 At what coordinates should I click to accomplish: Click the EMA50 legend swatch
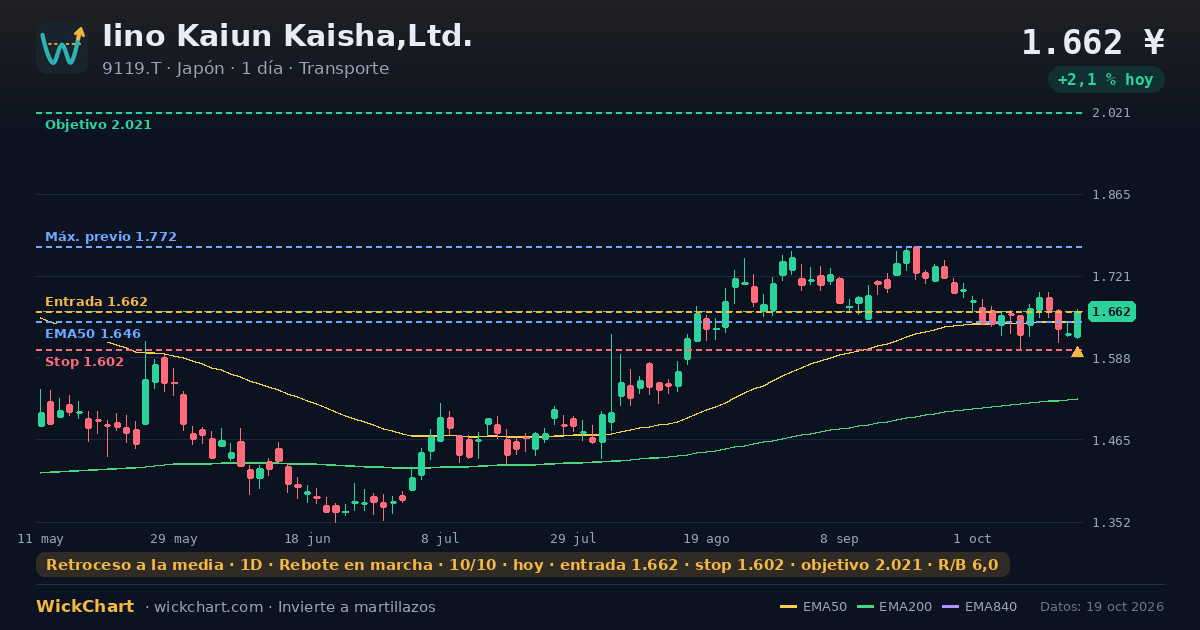(x=788, y=607)
